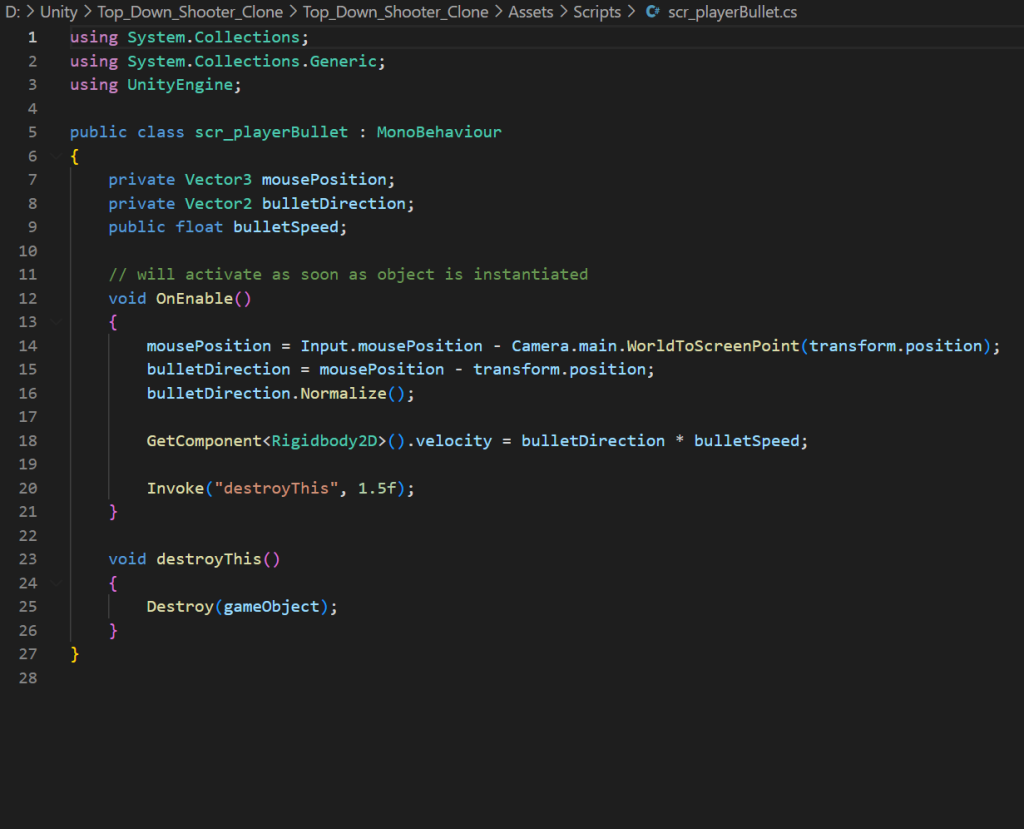Click the bulletSpeed field declaration on line 9
This screenshot has height=829, width=1024.
(x=286, y=227)
